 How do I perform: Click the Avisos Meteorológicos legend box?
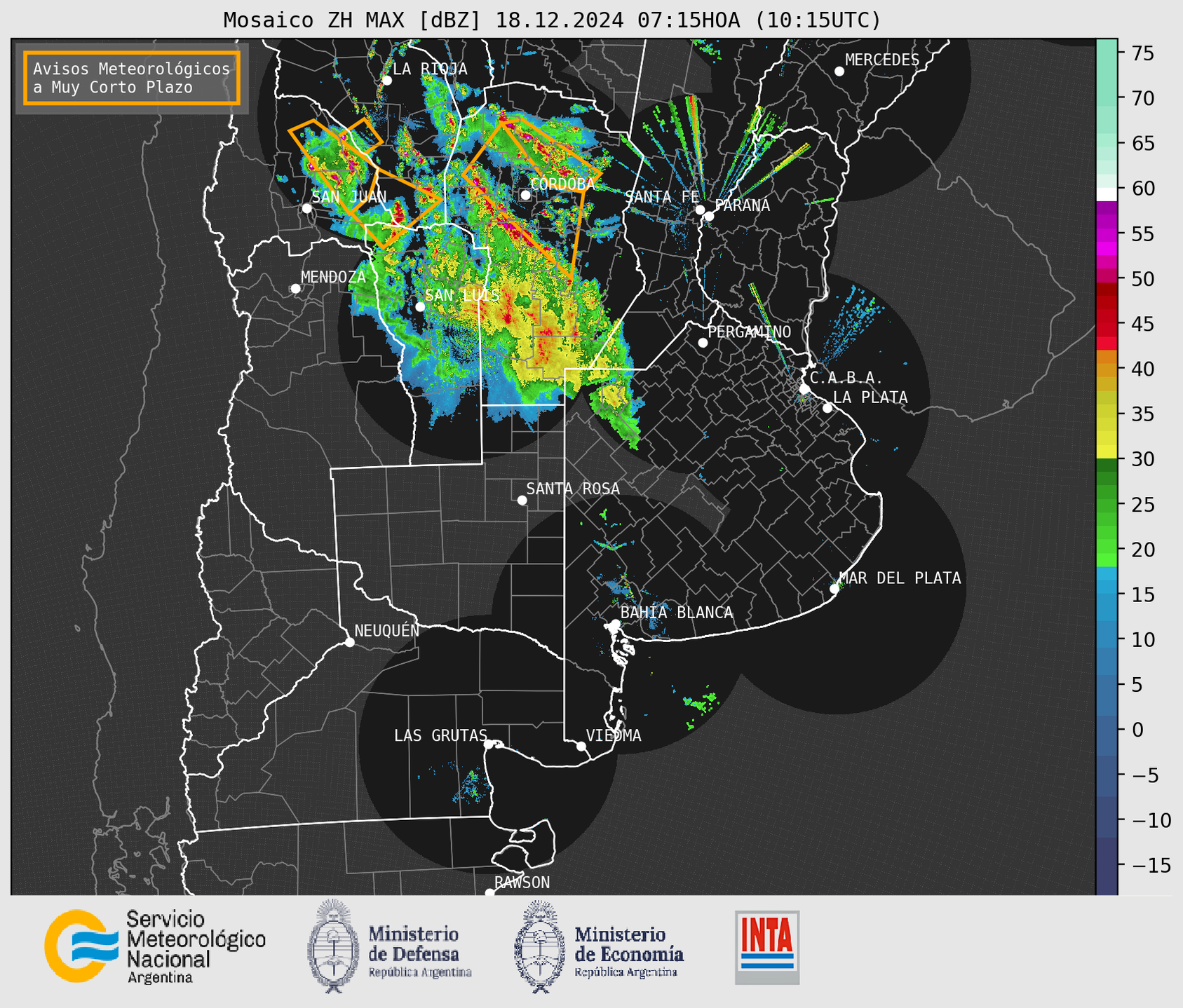(132, 78)
